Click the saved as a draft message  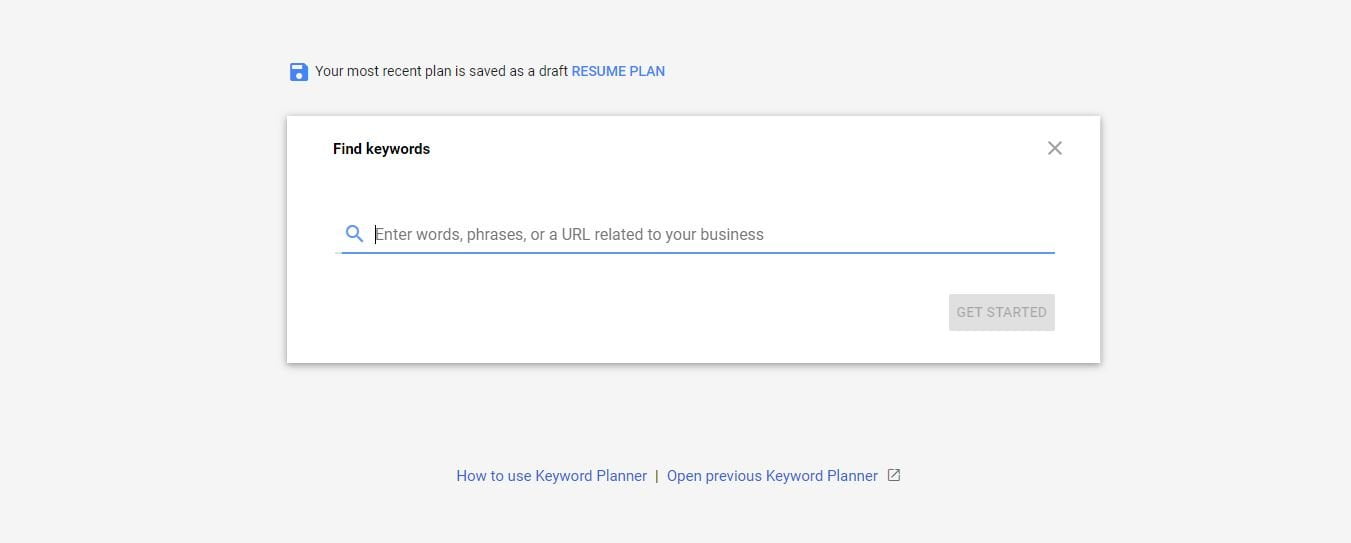(x=441, y=71)
